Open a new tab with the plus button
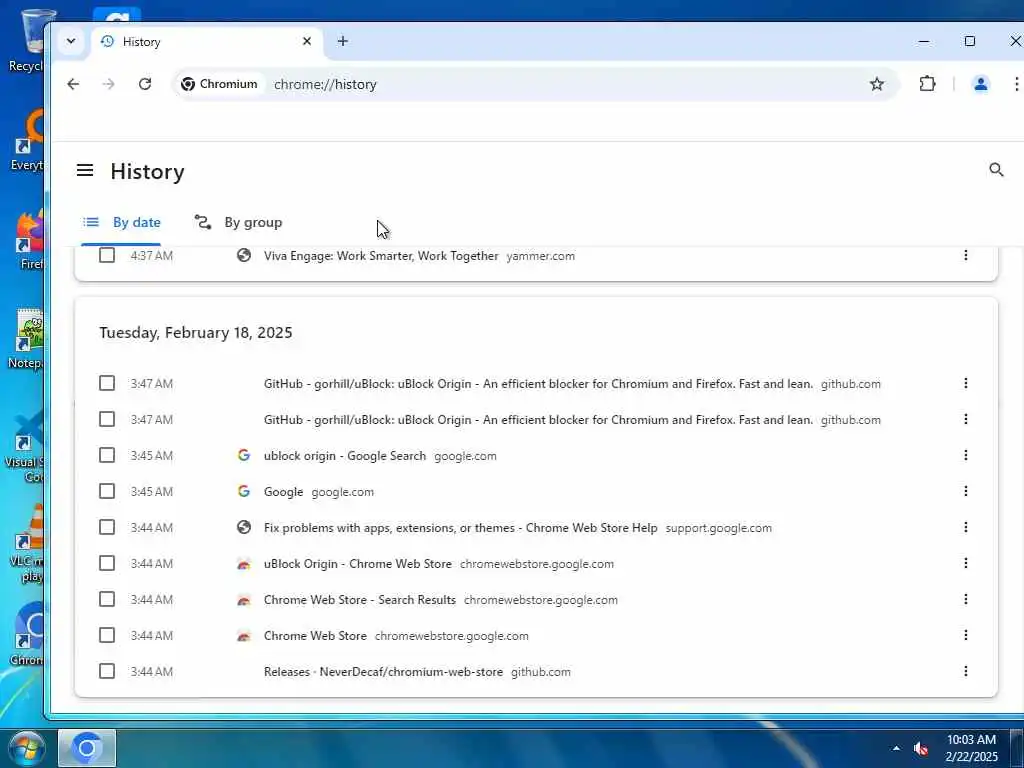This screenshot has width=1024, height=768. [x=343, y=41]
